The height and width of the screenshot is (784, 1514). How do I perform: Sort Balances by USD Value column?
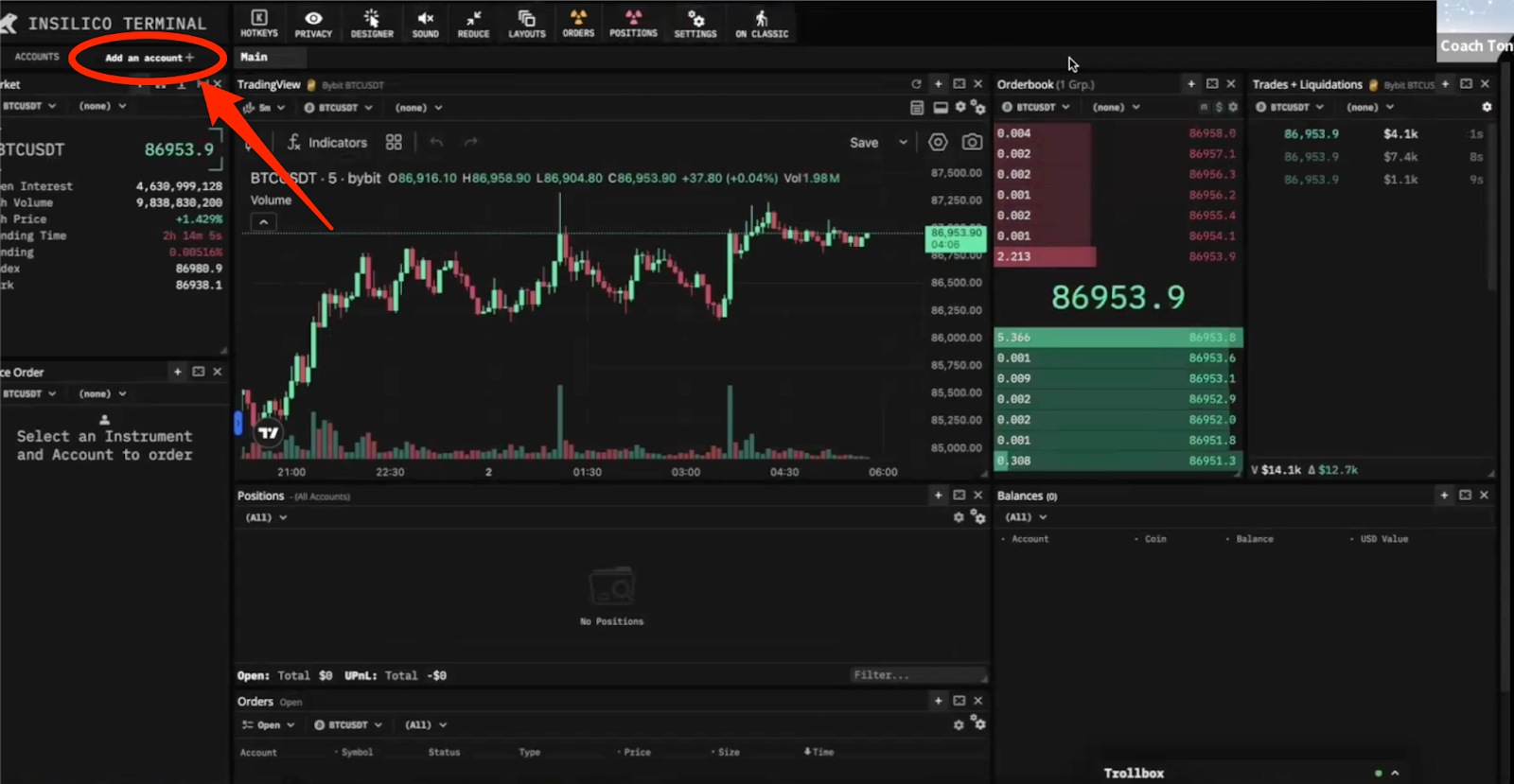point(1383,539)
